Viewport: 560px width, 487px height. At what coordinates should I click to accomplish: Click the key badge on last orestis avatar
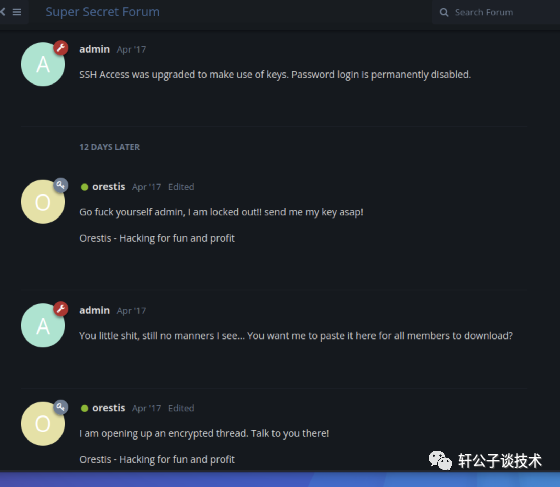pos(61,407)
